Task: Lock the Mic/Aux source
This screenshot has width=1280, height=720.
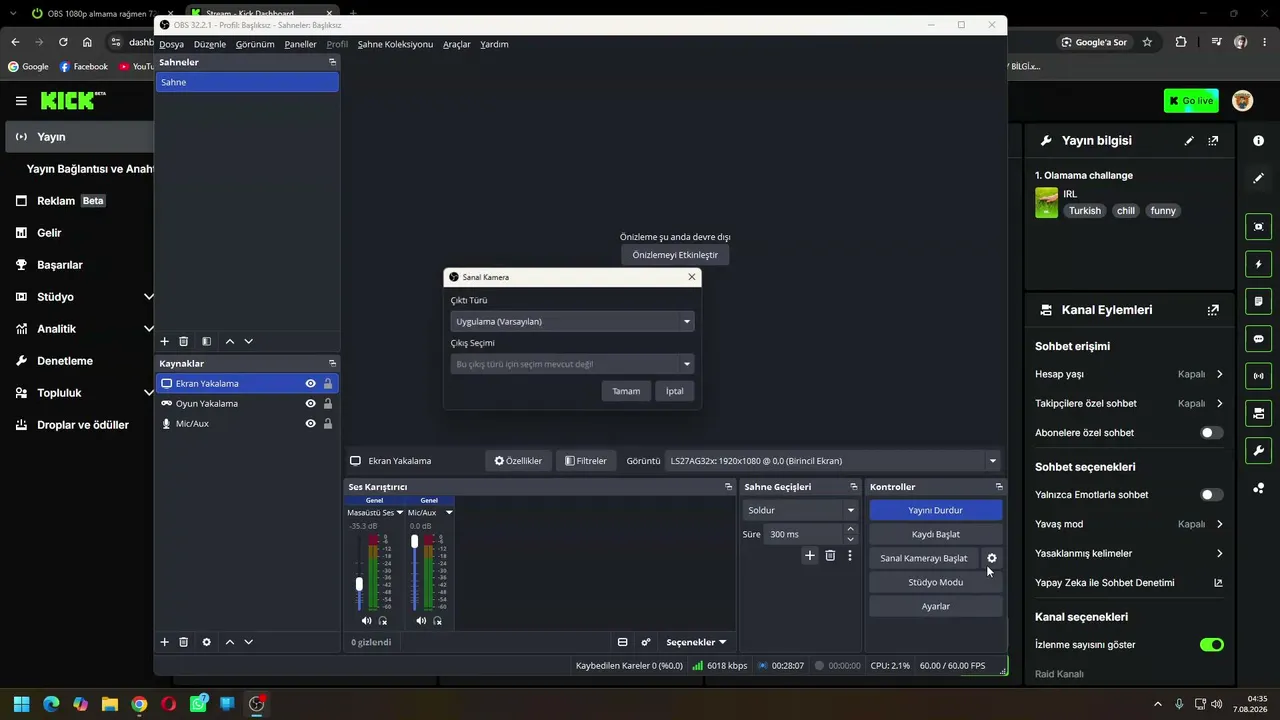Action: click(328, 424)
